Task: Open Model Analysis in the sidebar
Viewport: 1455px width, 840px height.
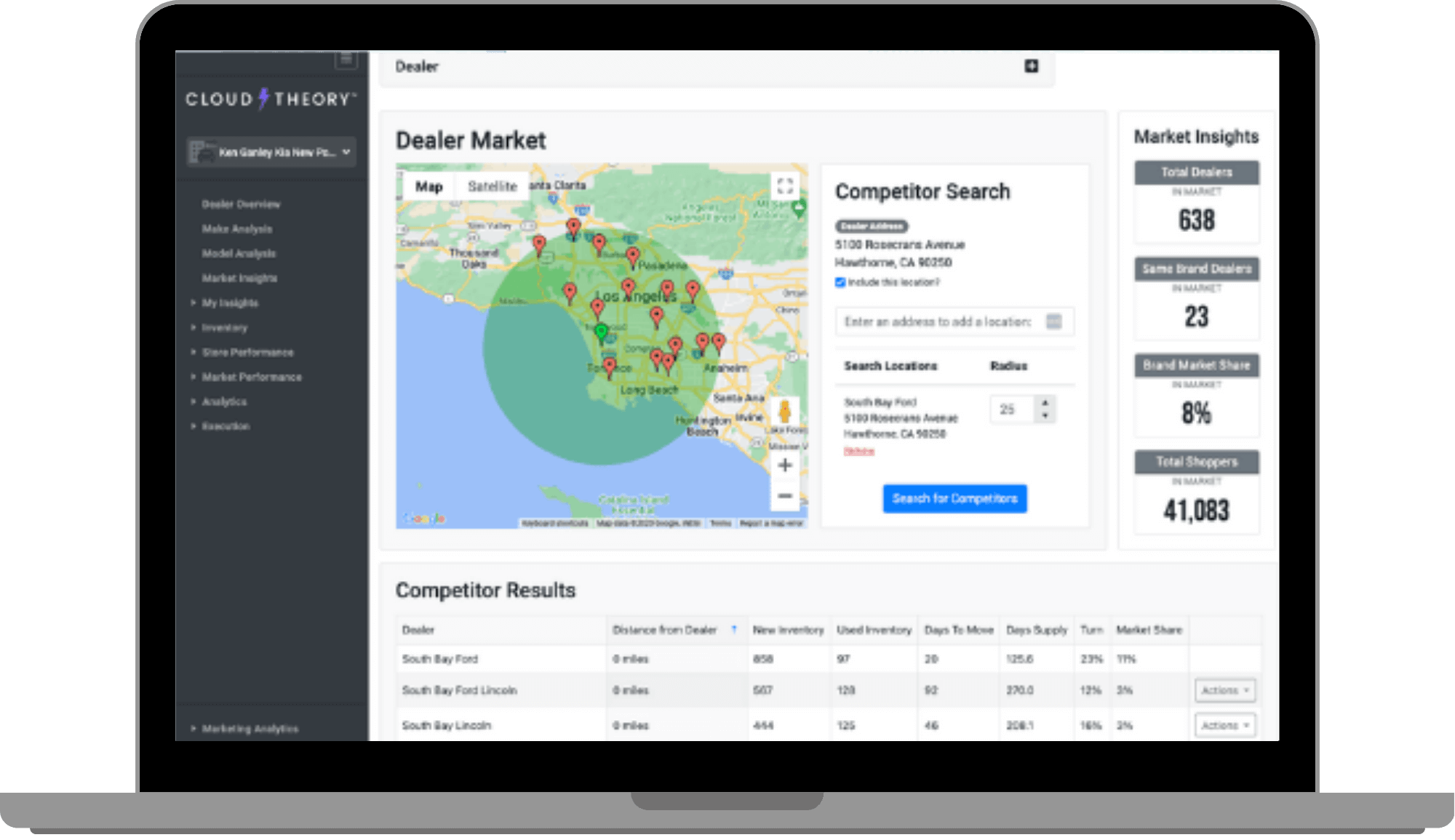Action: 239,254
